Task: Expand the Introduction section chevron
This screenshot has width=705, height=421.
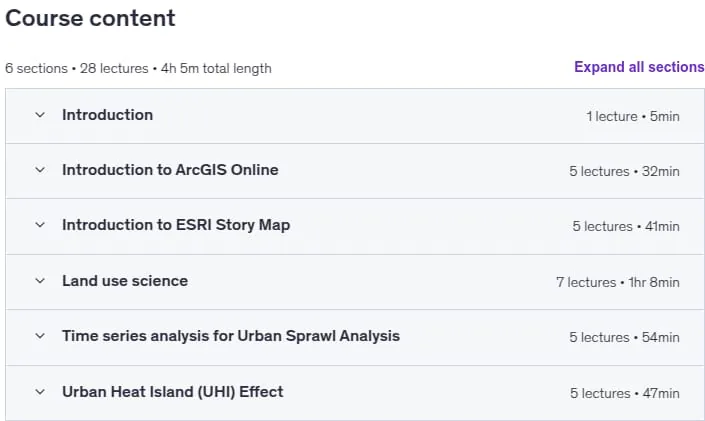Action: (40, 115)
